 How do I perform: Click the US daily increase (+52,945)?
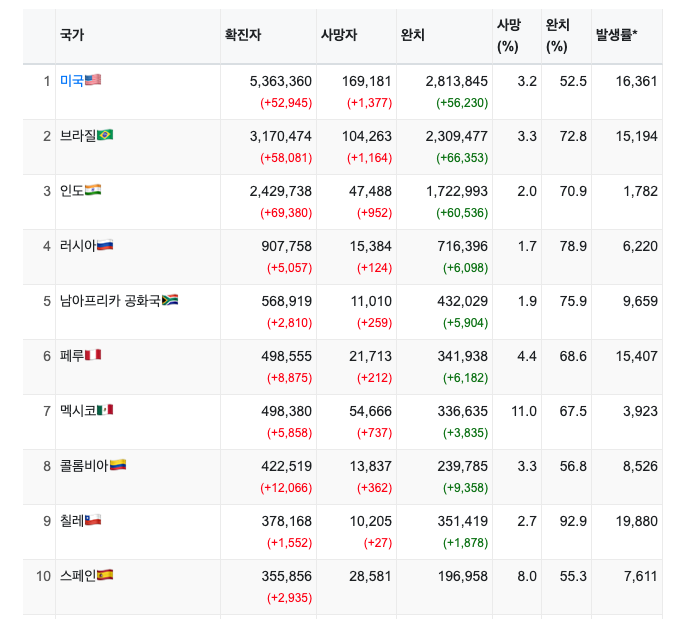[286, 103]
